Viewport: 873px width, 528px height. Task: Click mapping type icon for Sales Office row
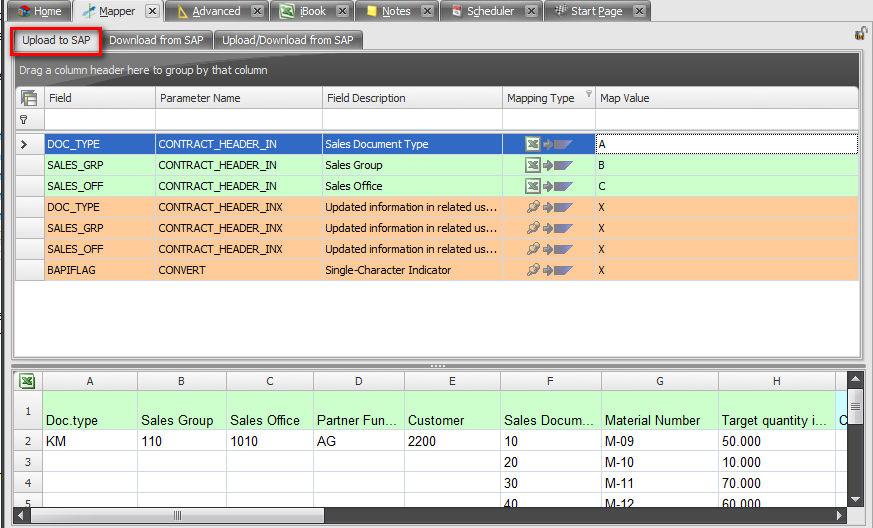click(x=549, y=186)
